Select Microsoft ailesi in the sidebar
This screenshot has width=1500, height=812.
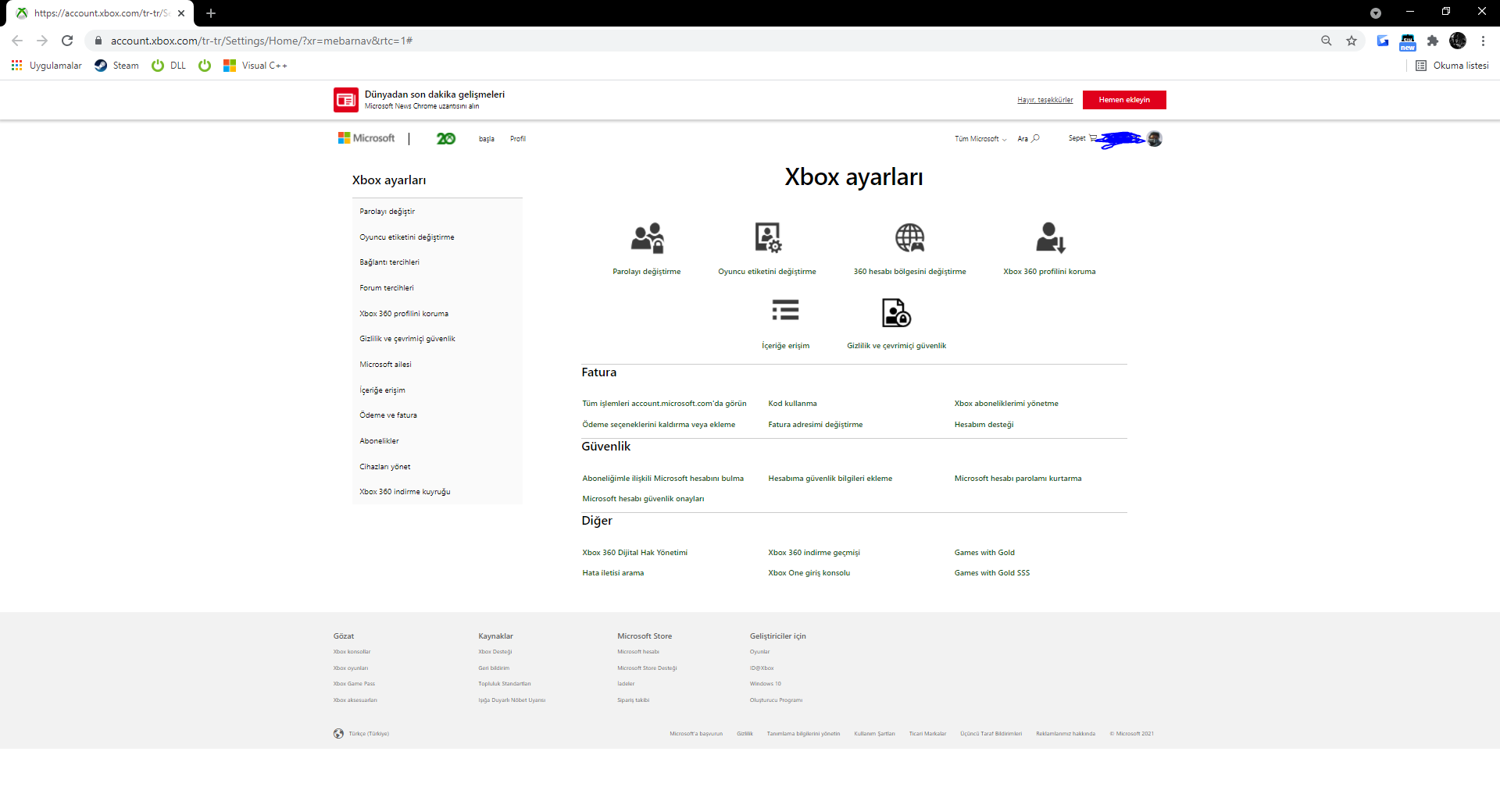(386, 365)
